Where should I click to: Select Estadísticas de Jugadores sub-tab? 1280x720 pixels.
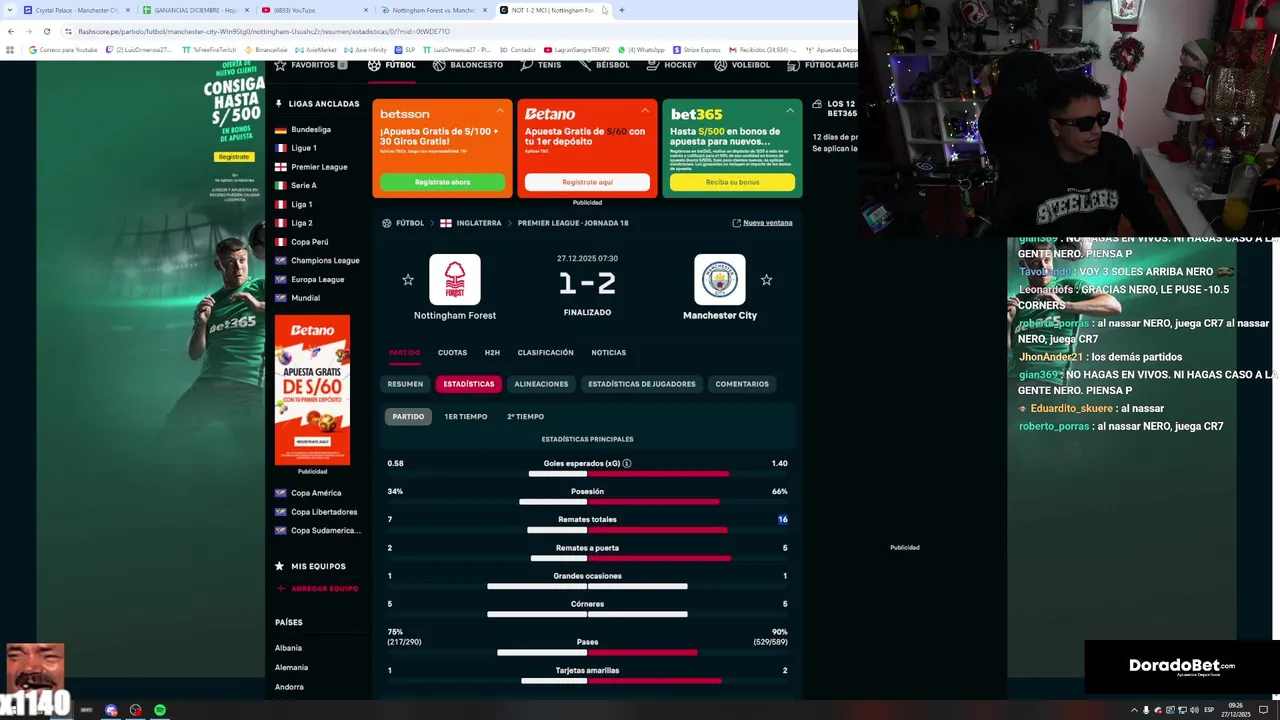(642, 384)
